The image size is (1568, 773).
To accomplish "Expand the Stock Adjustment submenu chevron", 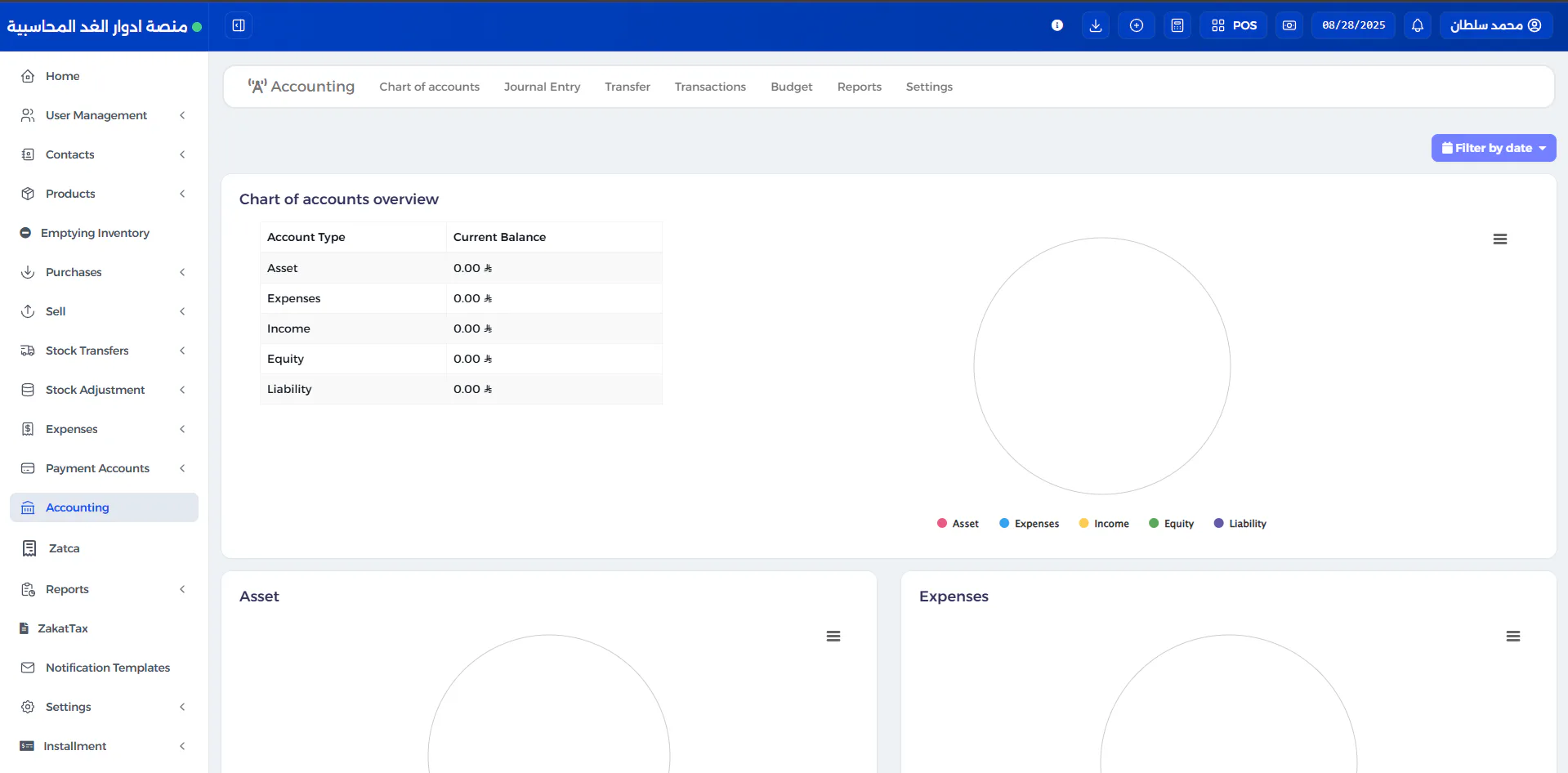I will pyautogui.click(x=182, y=390).
